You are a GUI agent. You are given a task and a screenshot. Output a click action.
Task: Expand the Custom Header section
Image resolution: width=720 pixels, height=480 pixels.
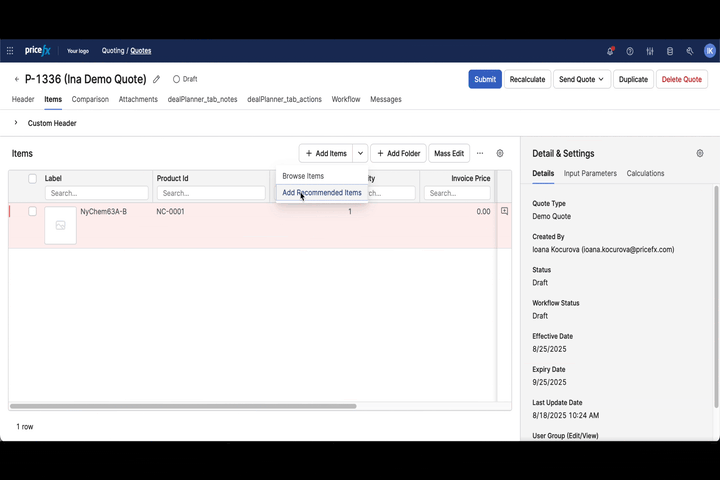[16, 123]
